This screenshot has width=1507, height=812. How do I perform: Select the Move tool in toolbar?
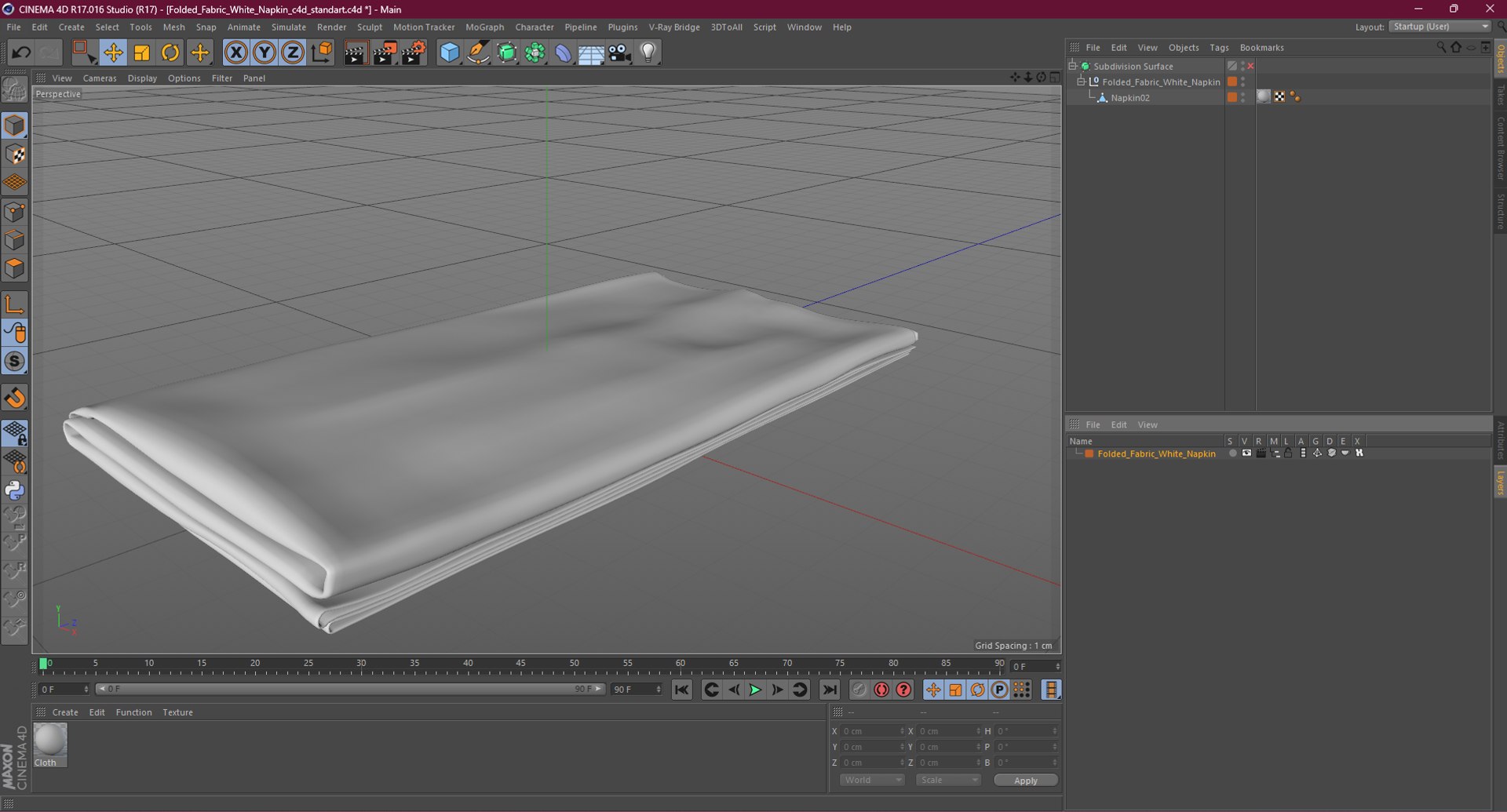pyautogui.click(x=113, y=53)
